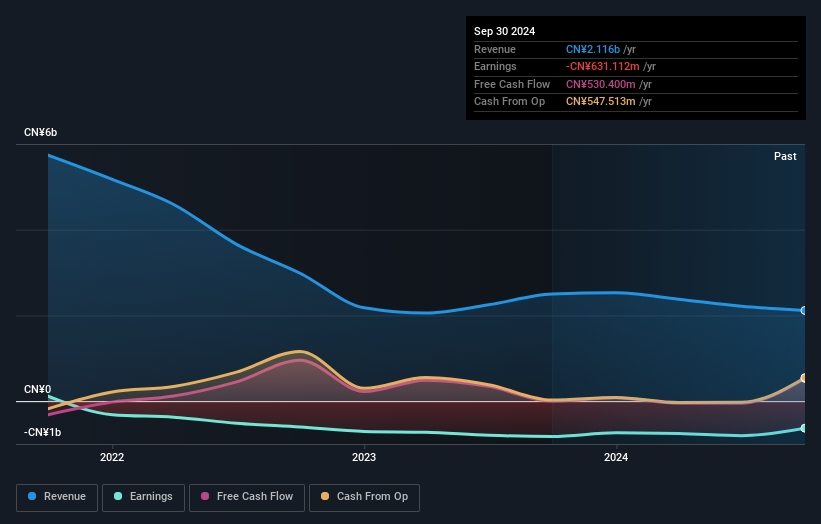Click the -CN¥631.112m earnings value

click(x=603, y=66)
